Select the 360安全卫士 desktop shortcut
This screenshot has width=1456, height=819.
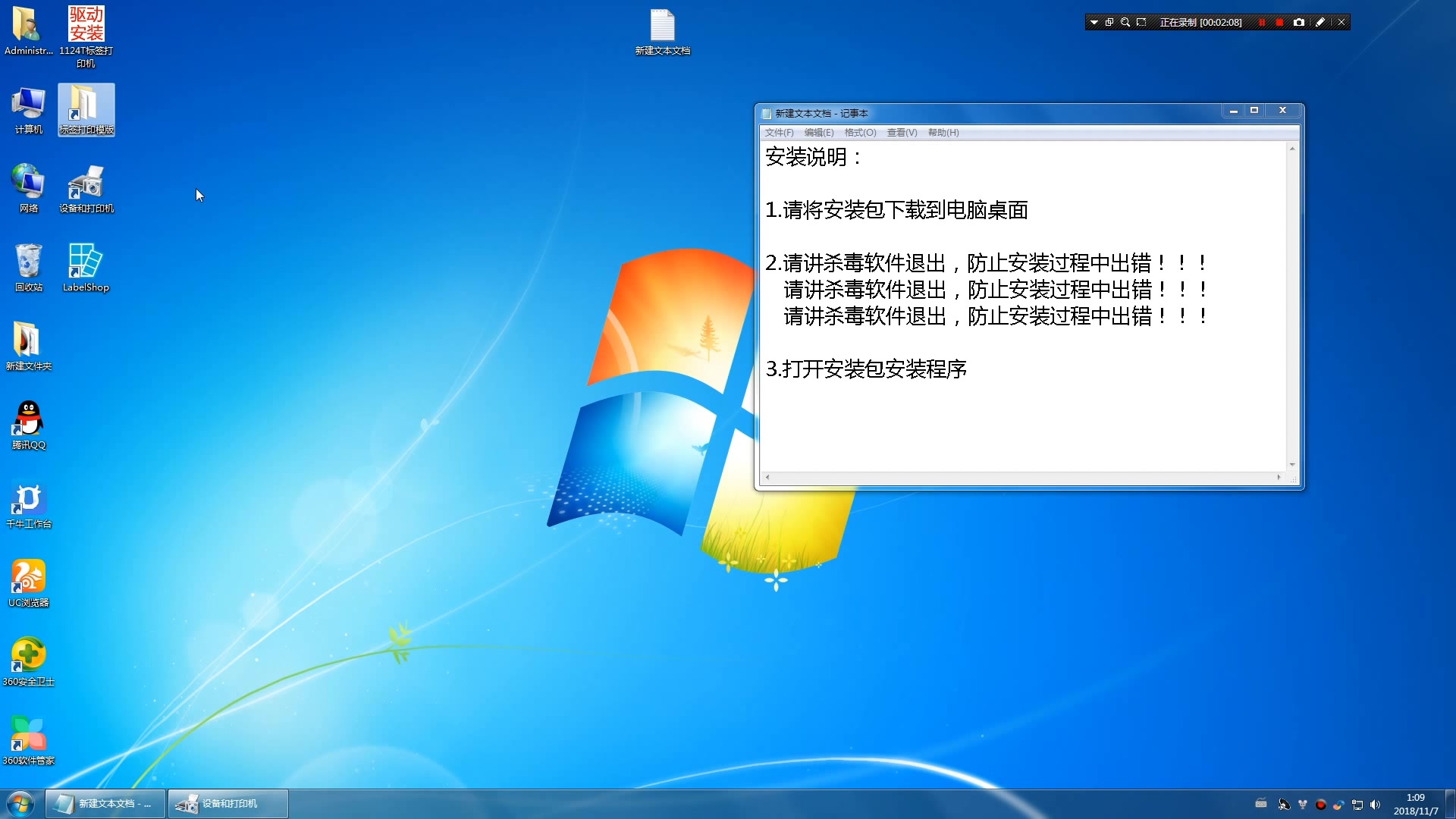pos(28,662)
